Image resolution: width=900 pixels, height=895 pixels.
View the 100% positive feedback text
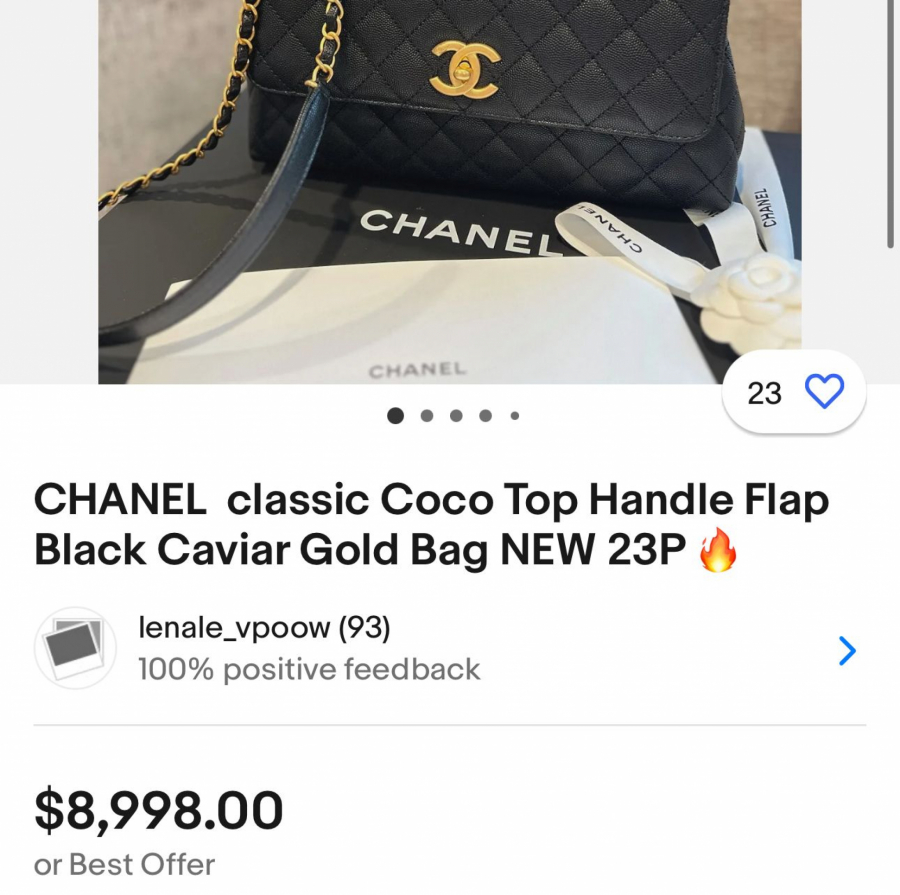click(309, 669)
